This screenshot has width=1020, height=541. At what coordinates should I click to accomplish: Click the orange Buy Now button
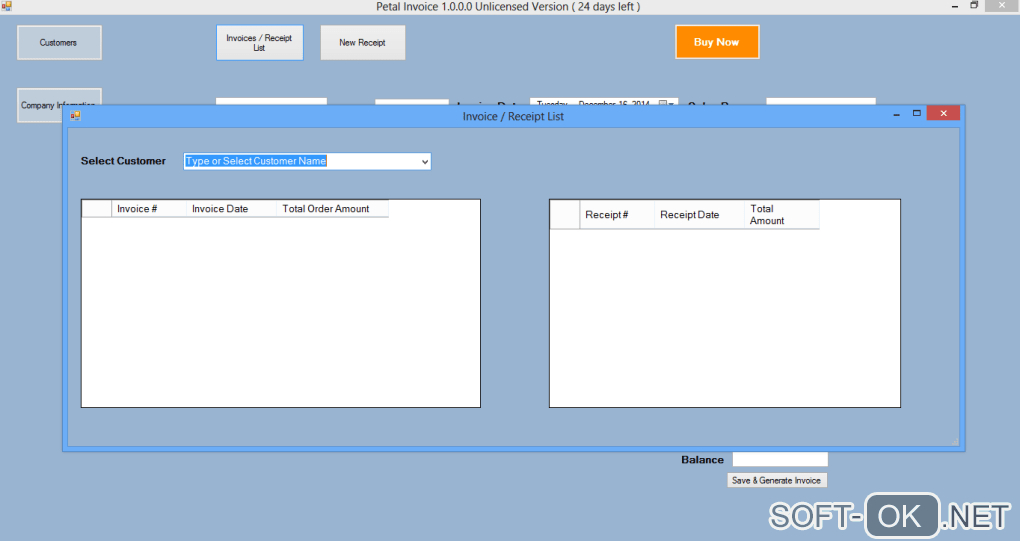pyautogui.click(x=717, y=42)
